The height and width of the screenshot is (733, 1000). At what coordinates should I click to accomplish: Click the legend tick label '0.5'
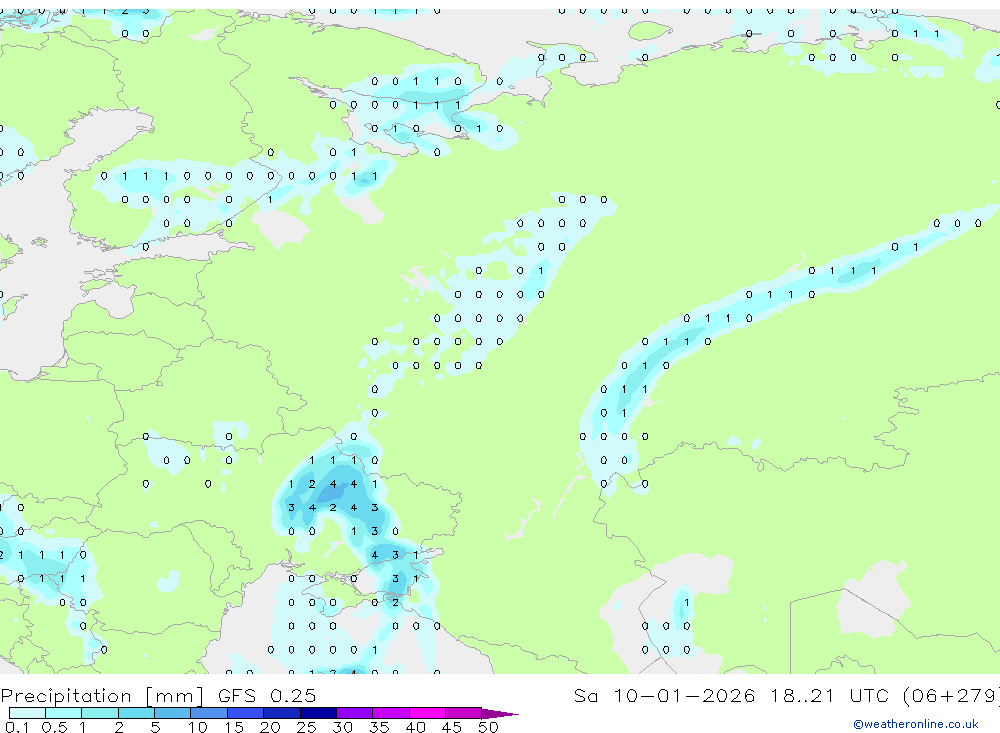(x=54, y=727)
